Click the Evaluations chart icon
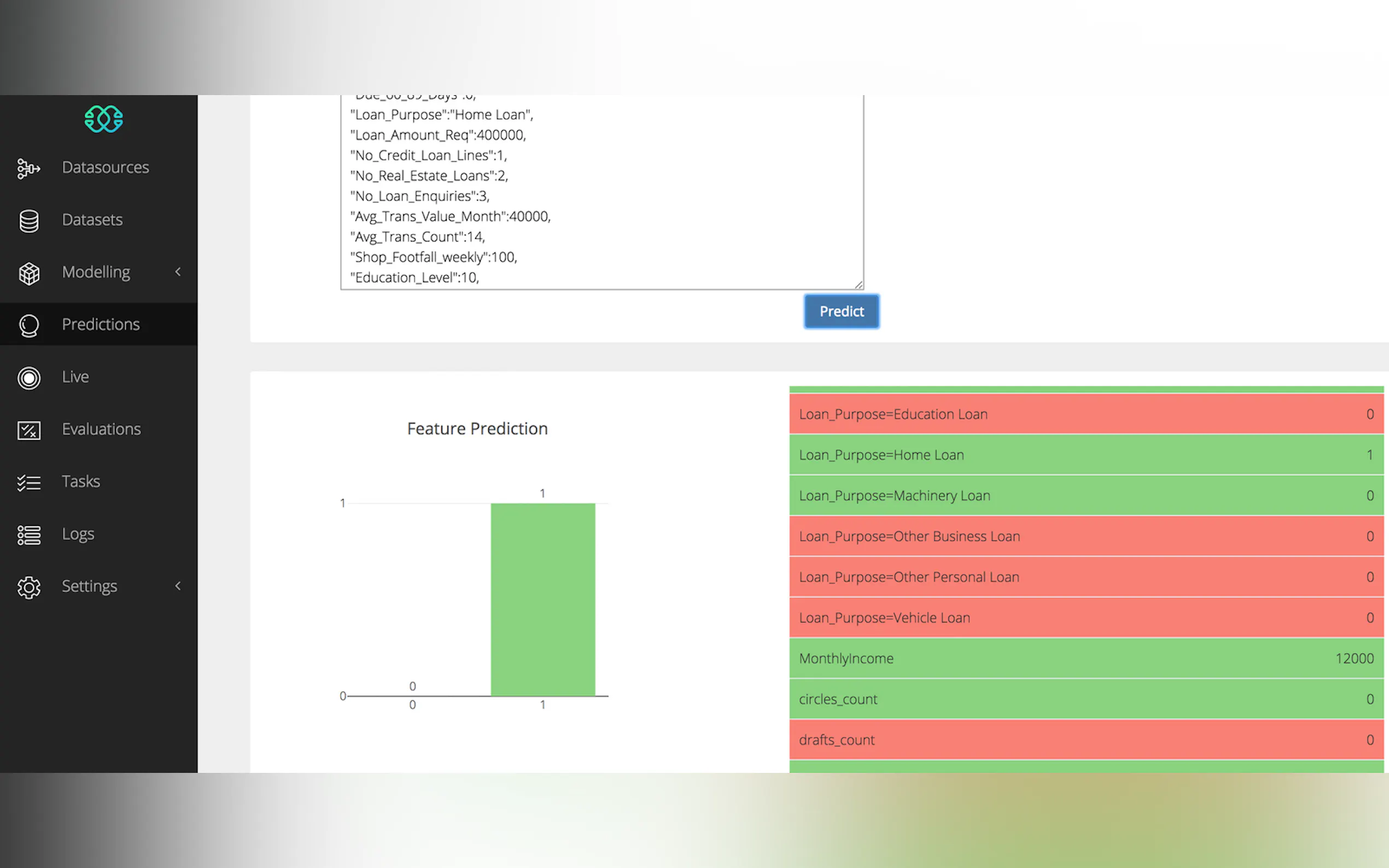Screen dimensions: 1389x868 click(29, 430)
